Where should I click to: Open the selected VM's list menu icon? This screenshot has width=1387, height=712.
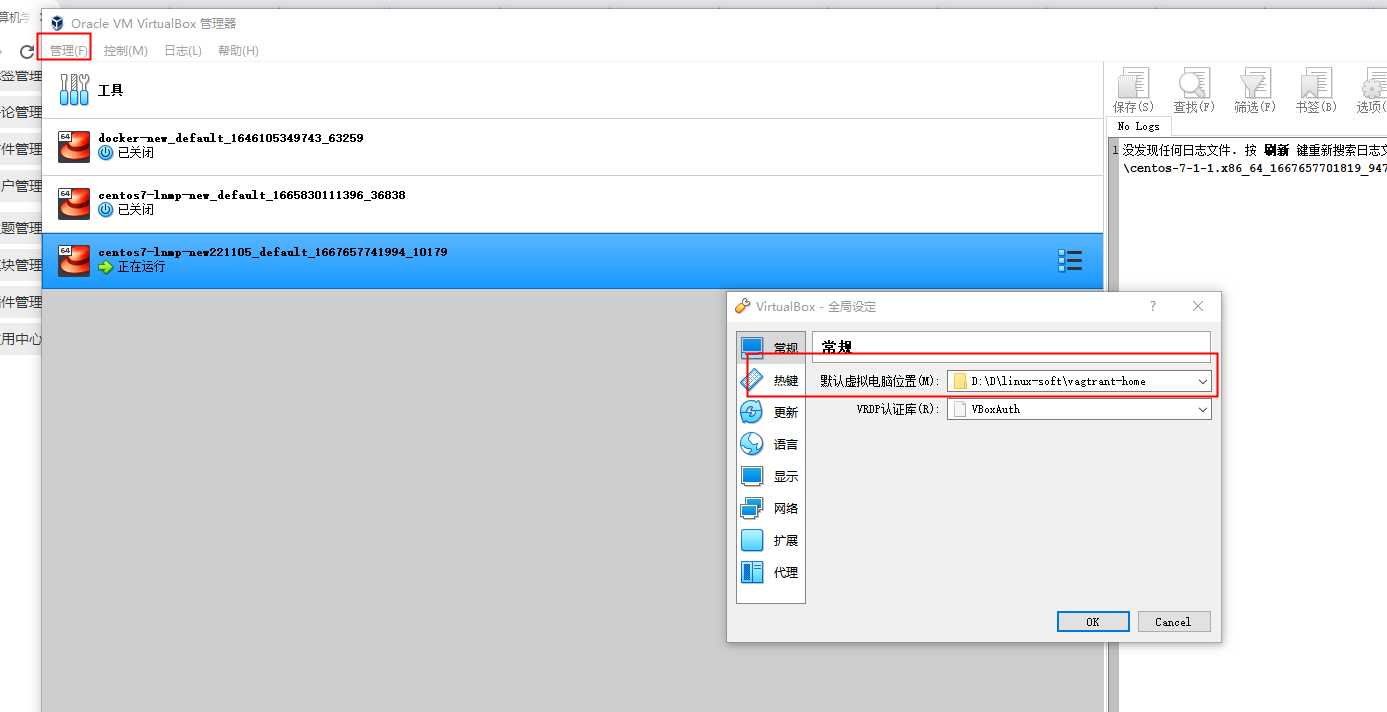[1070, 261]
